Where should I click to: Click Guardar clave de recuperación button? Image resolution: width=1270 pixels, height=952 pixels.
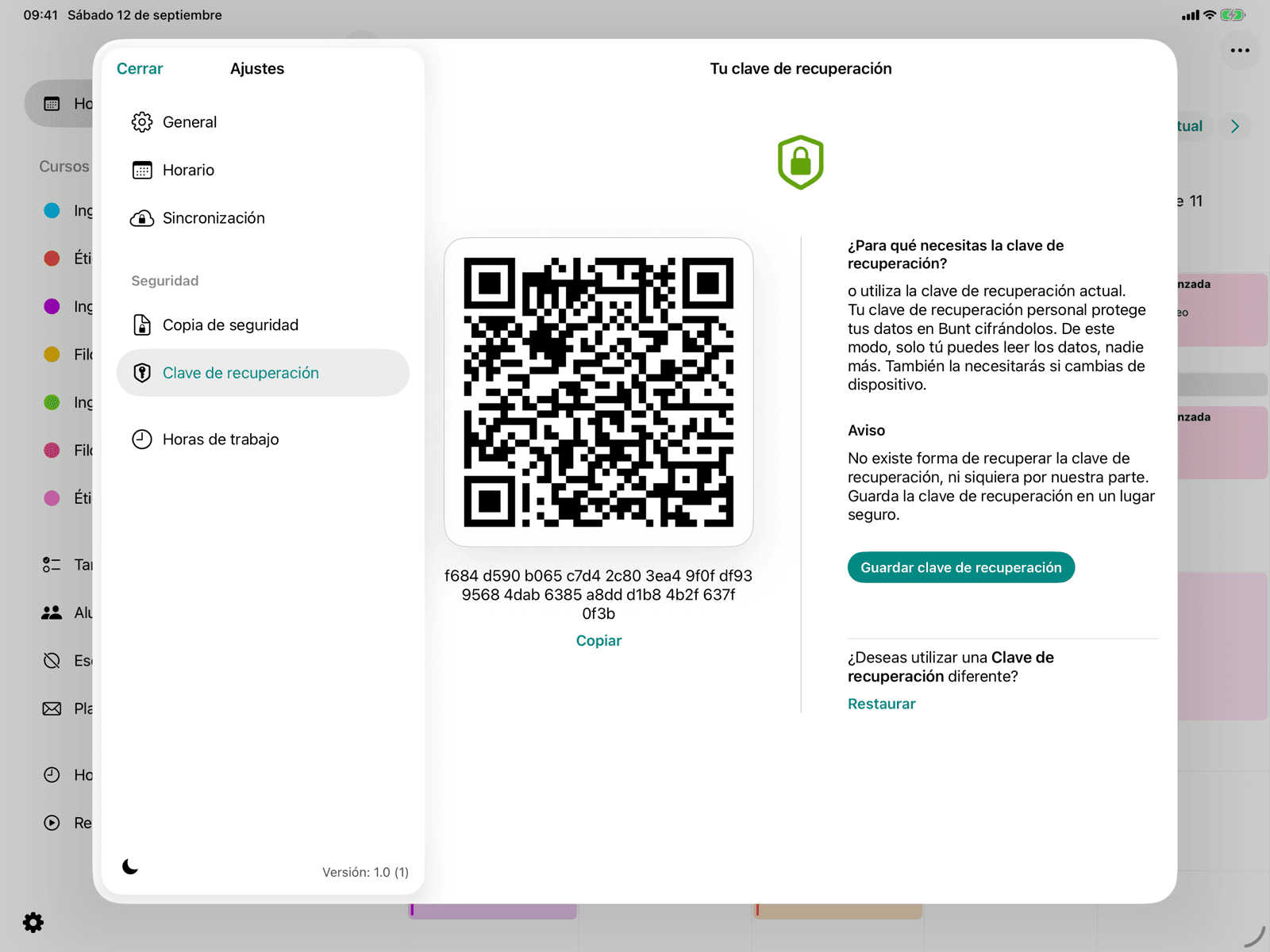pos(961,567)
